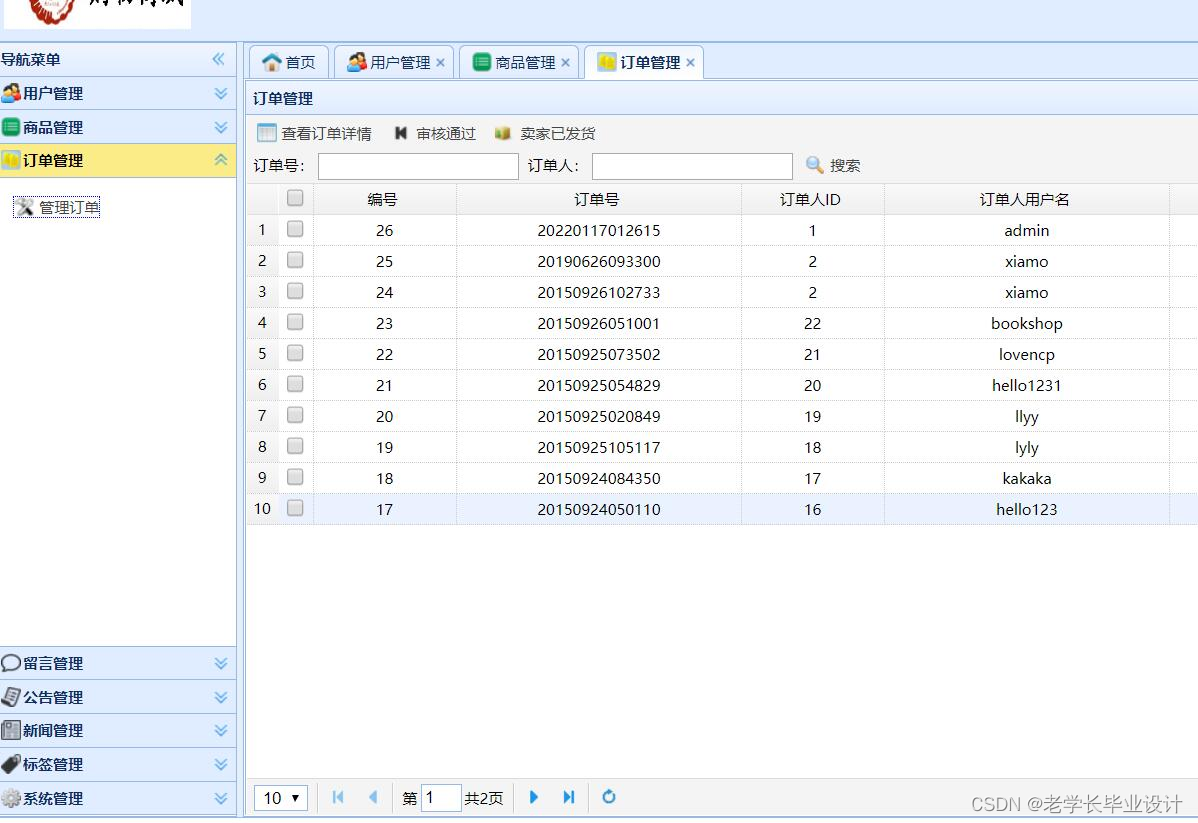
Task: Collapse the 导航菜单 navigation panel
Action: 219,59
